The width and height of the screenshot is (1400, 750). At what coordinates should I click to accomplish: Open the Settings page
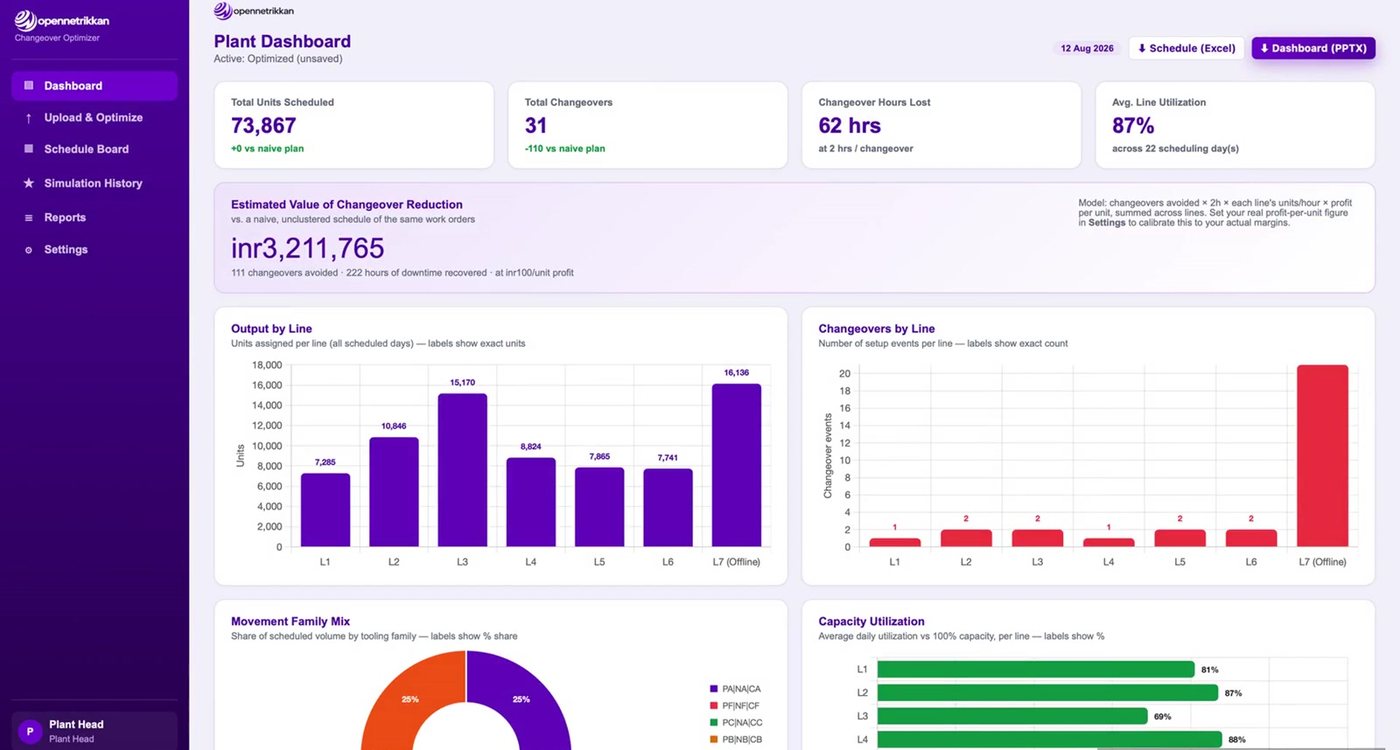pos(94,250)
